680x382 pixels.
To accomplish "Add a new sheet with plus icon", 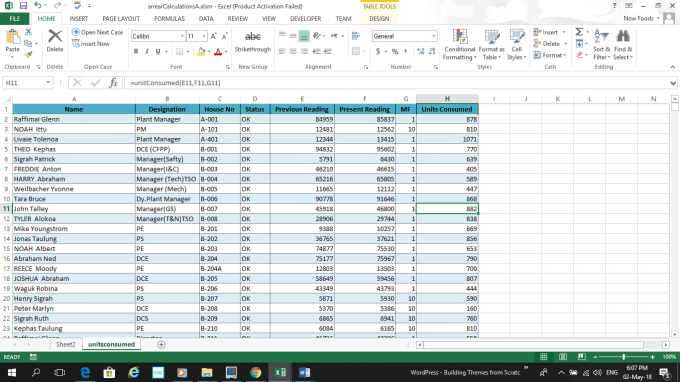I will tap(161, 344).
